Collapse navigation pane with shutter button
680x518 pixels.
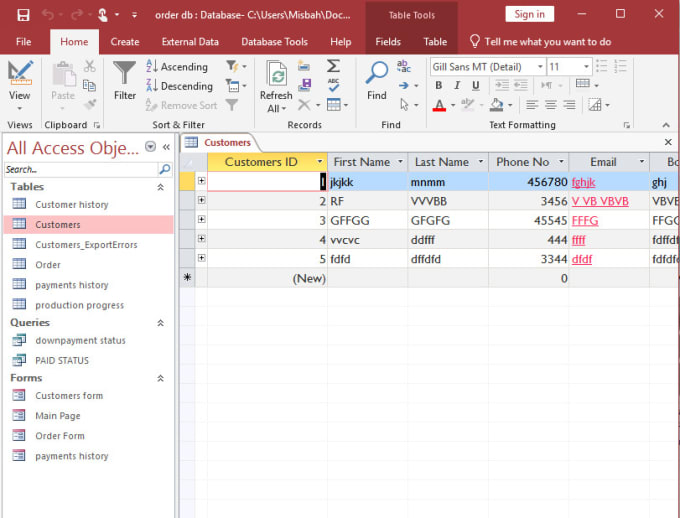166,147
